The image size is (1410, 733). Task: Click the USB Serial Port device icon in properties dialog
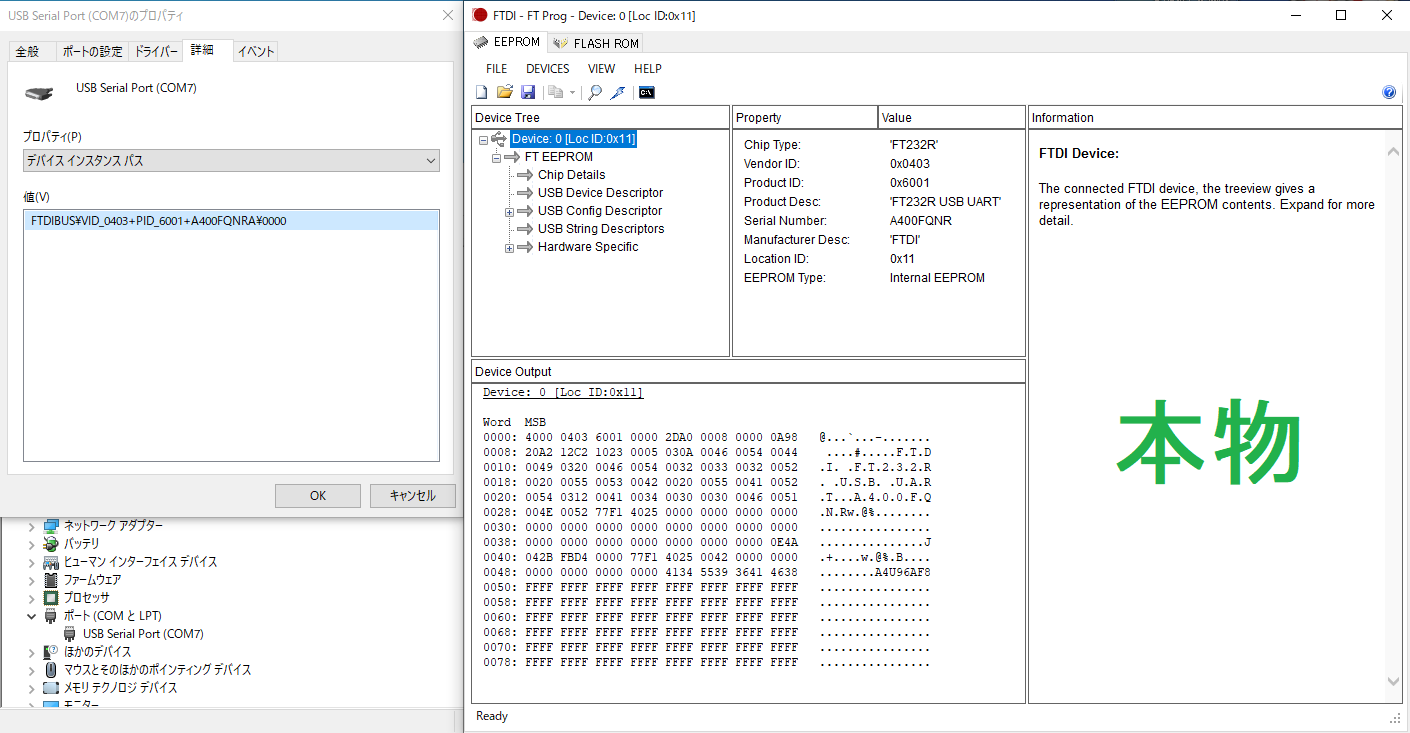[39, 93]
